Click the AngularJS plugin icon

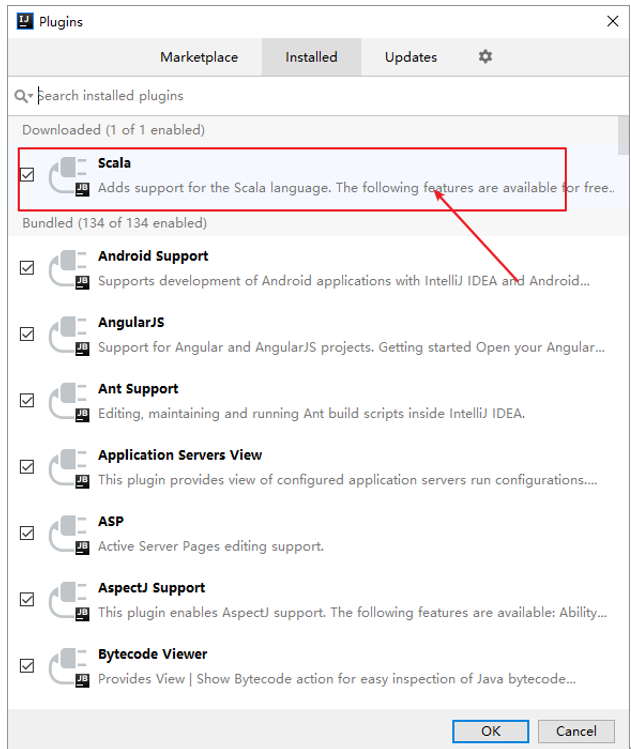click(x=69, y=335)
